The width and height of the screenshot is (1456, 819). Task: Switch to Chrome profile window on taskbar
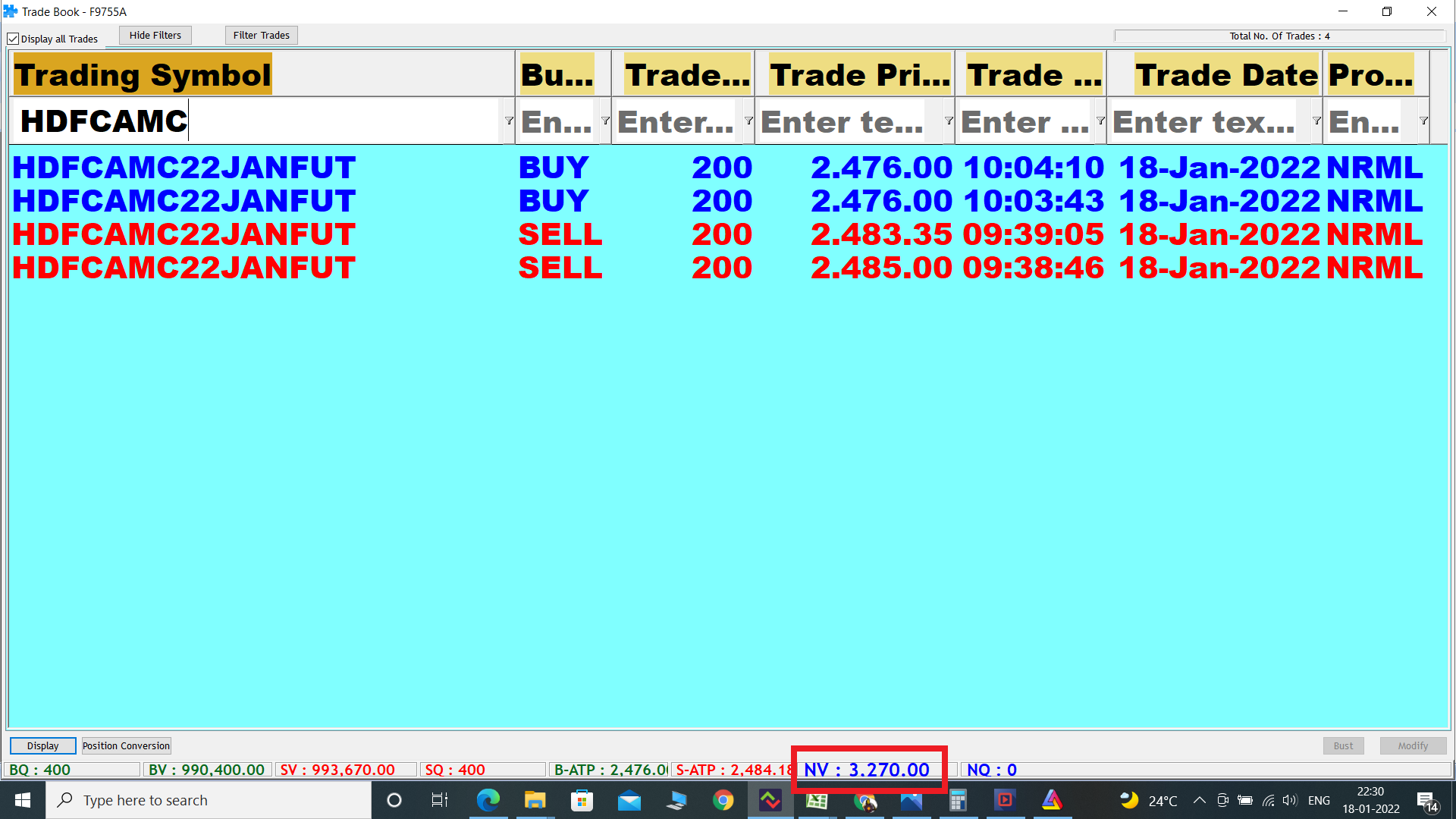point(864,800)
